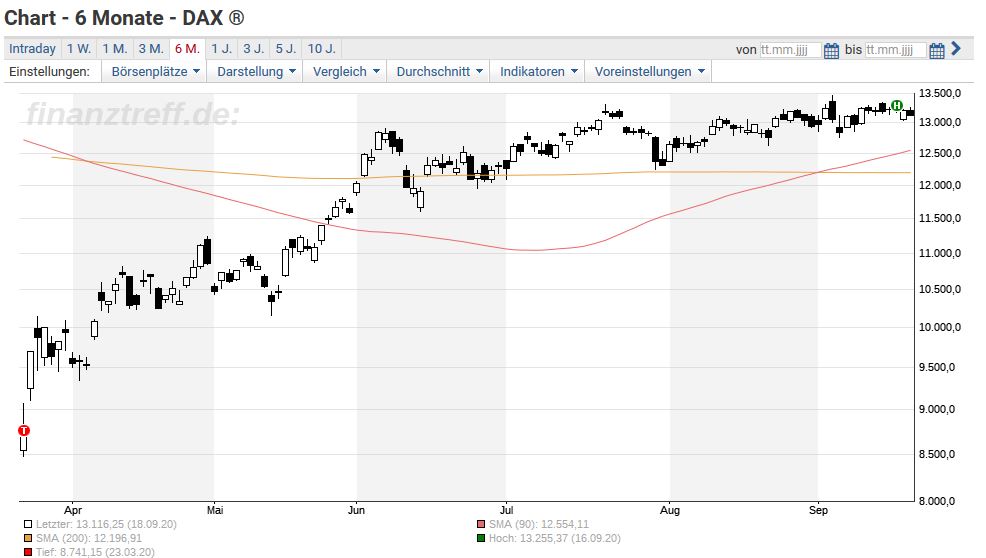
Task: Select the 6 M. timeframe tab
Action: pyautogui.click(x=187, y=48)
